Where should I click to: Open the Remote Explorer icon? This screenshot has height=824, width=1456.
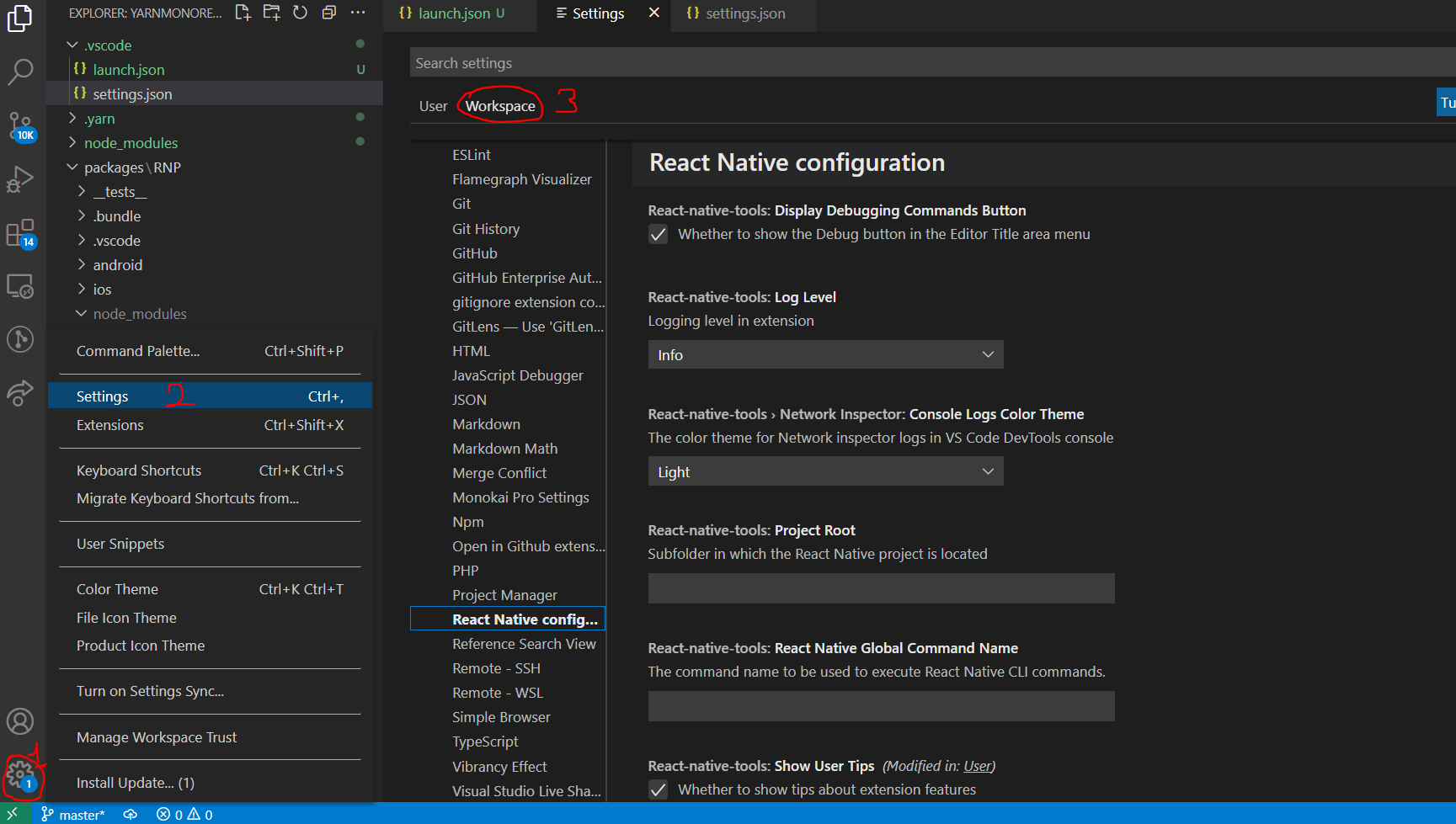pyautogui.click(x=19, y=287)
